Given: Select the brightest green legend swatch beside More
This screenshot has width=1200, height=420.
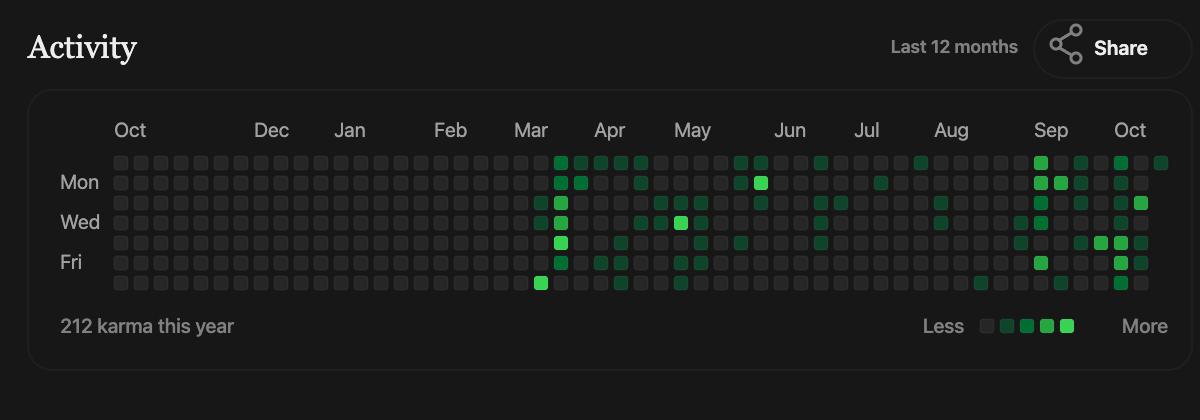Looking at the screenshot, I should click(x=1067, y=326).
